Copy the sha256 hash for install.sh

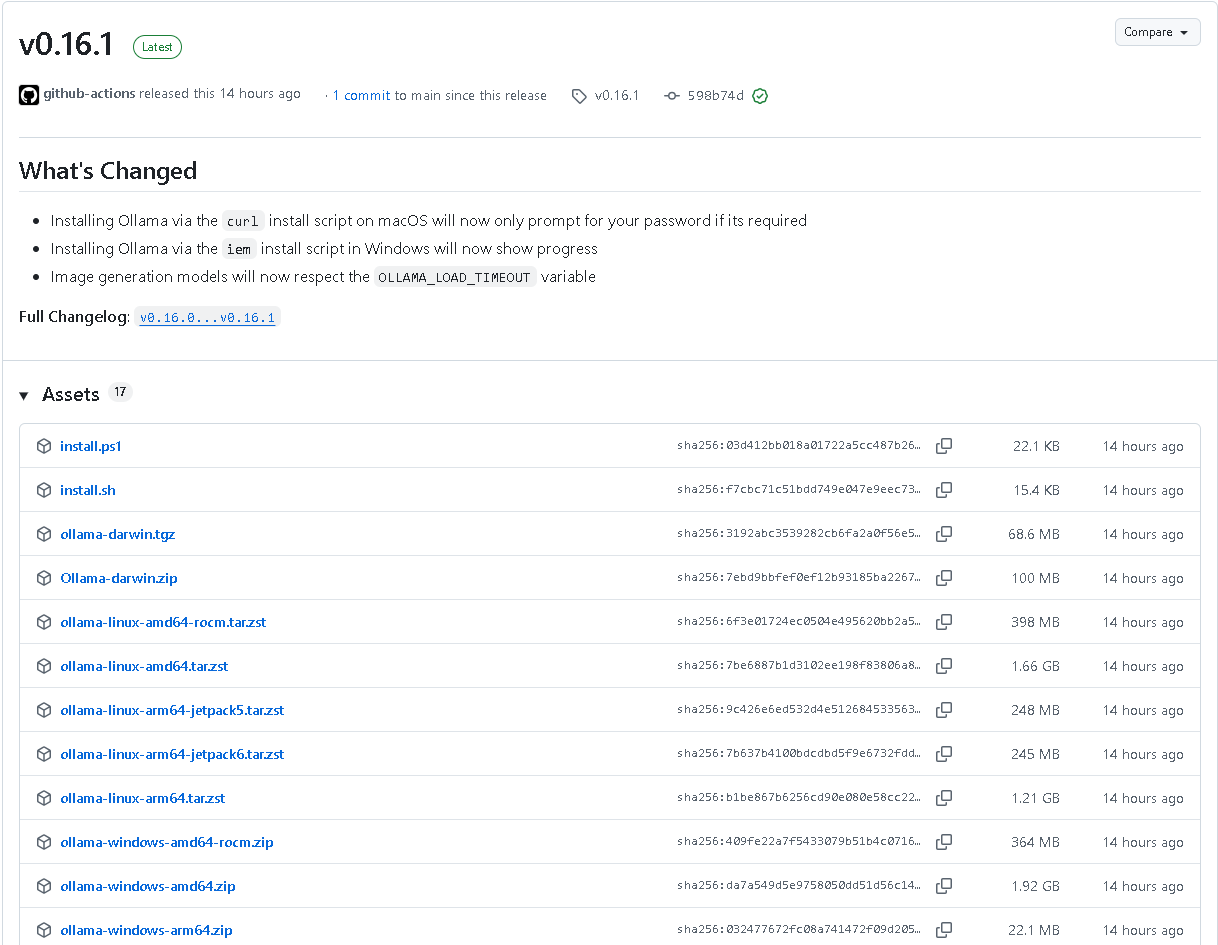[943, 490]
